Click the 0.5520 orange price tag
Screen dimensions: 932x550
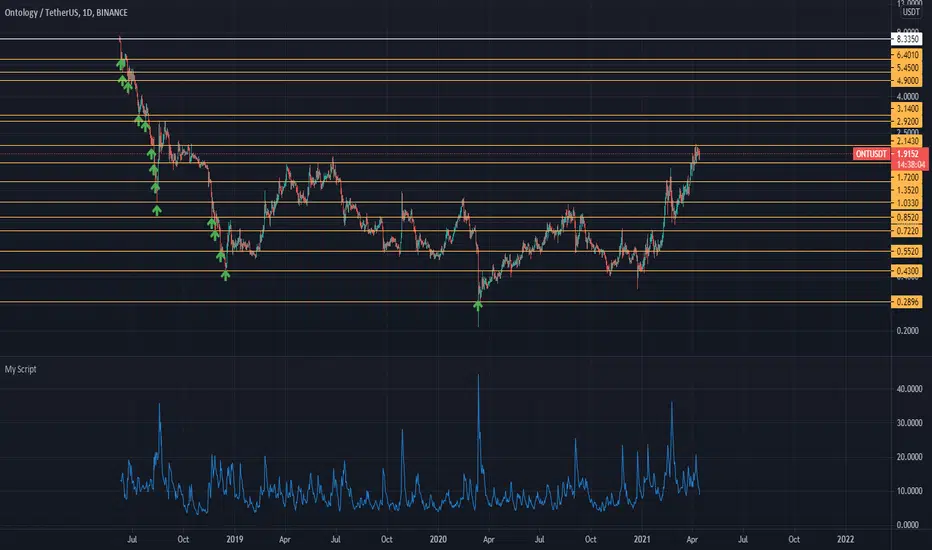coord(906,252)
